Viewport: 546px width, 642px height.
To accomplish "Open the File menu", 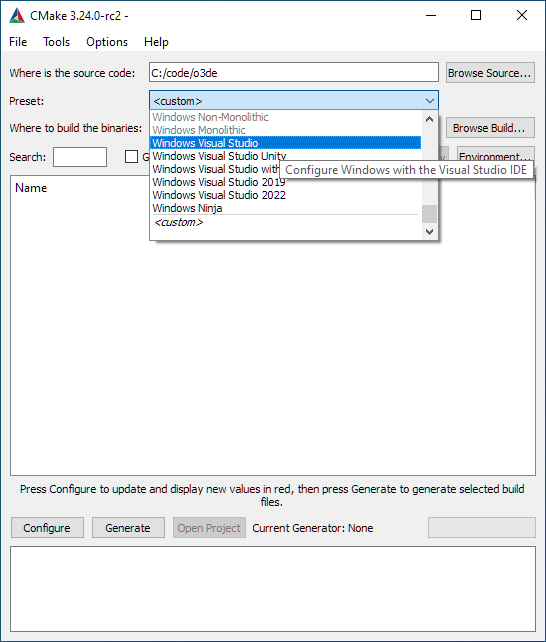I will [x=18, y=42].
